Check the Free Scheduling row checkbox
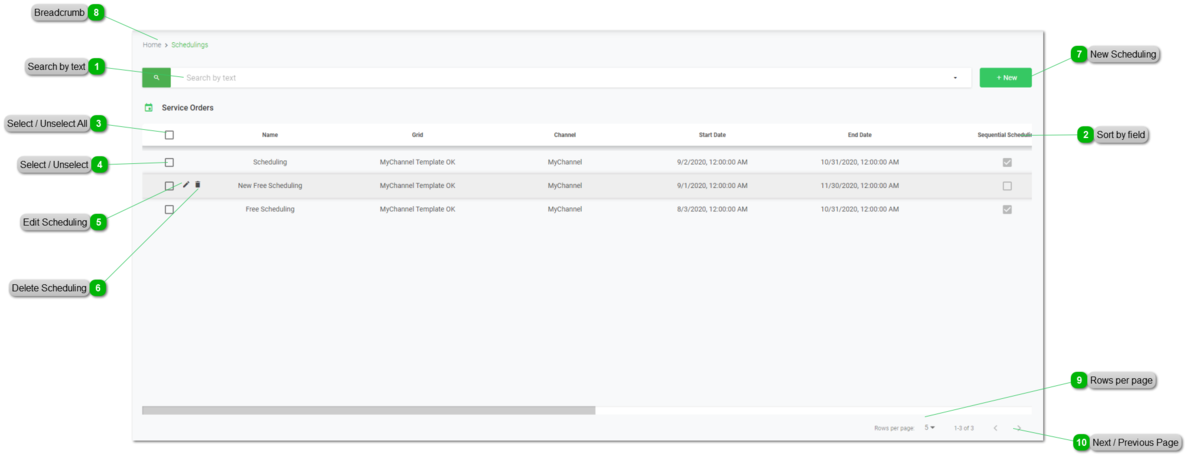1188x457 pixels. click(x=169, y=209)
